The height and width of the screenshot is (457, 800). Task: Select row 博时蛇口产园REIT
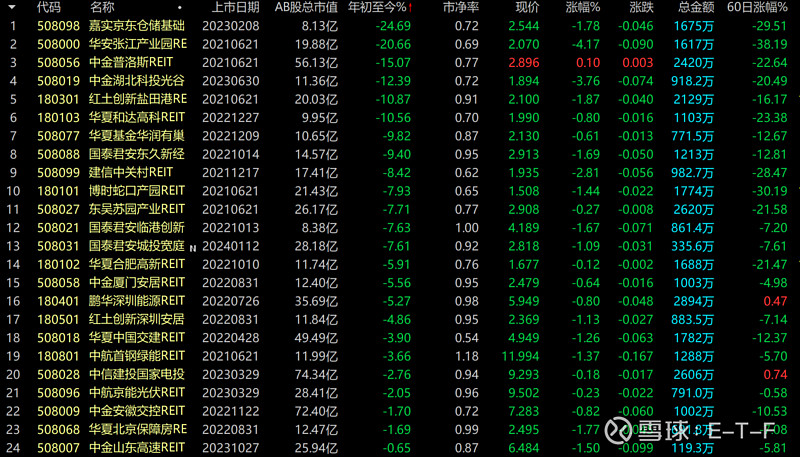(x=400, y=191)
